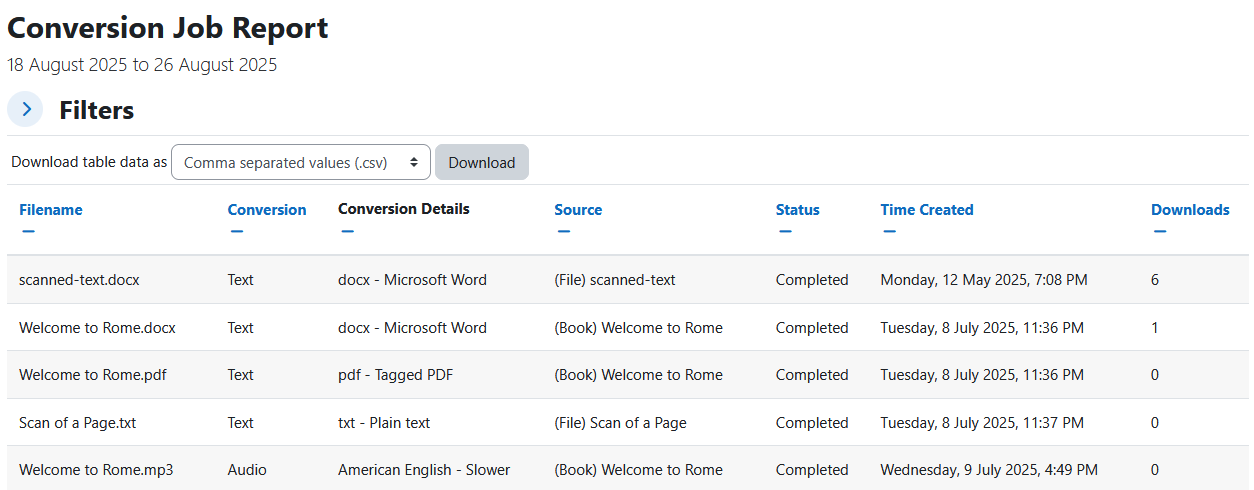Image resolution: width=1254 pixels, height=490 pixels.
Task: Click the Audio conversion type cell
Action: pos(247,470)
